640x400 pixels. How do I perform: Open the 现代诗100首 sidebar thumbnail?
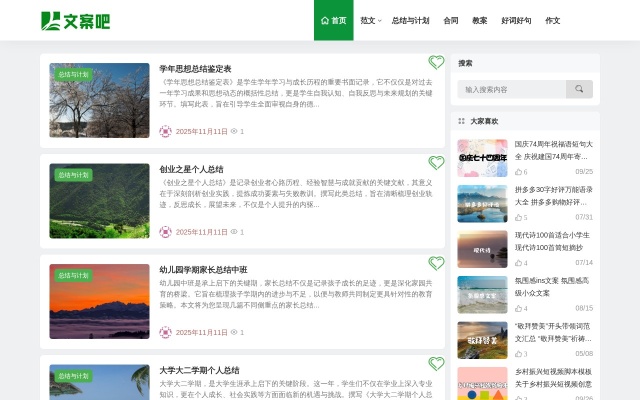point(482,249)
